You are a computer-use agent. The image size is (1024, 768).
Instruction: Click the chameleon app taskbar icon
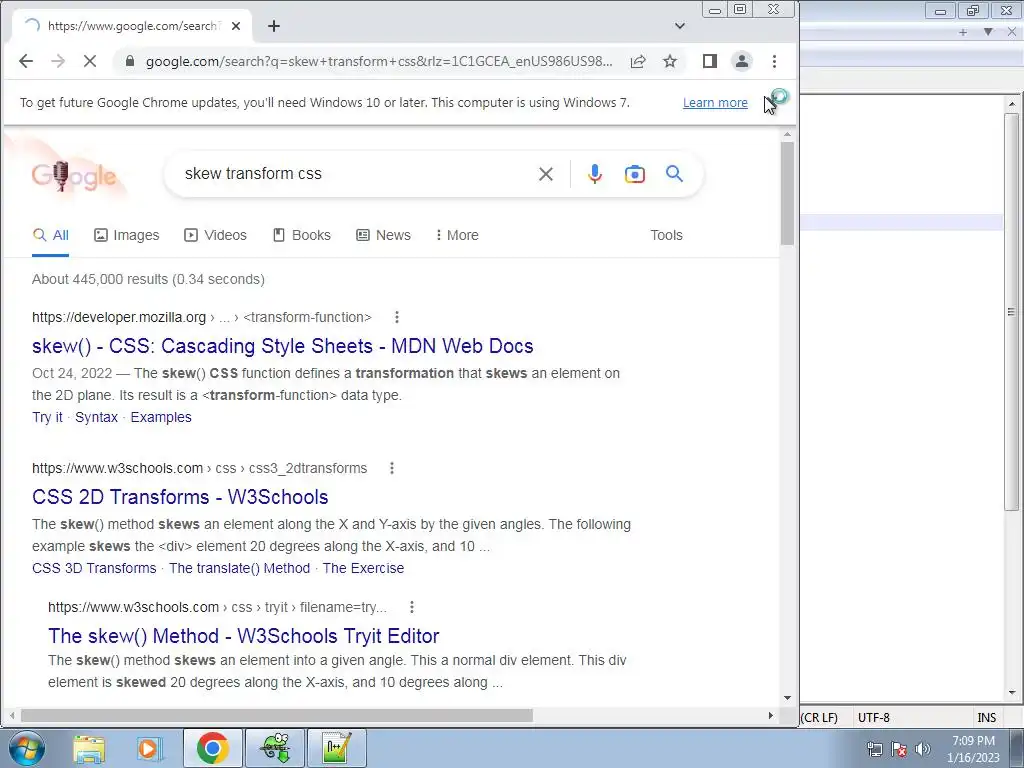pos(275,748)
